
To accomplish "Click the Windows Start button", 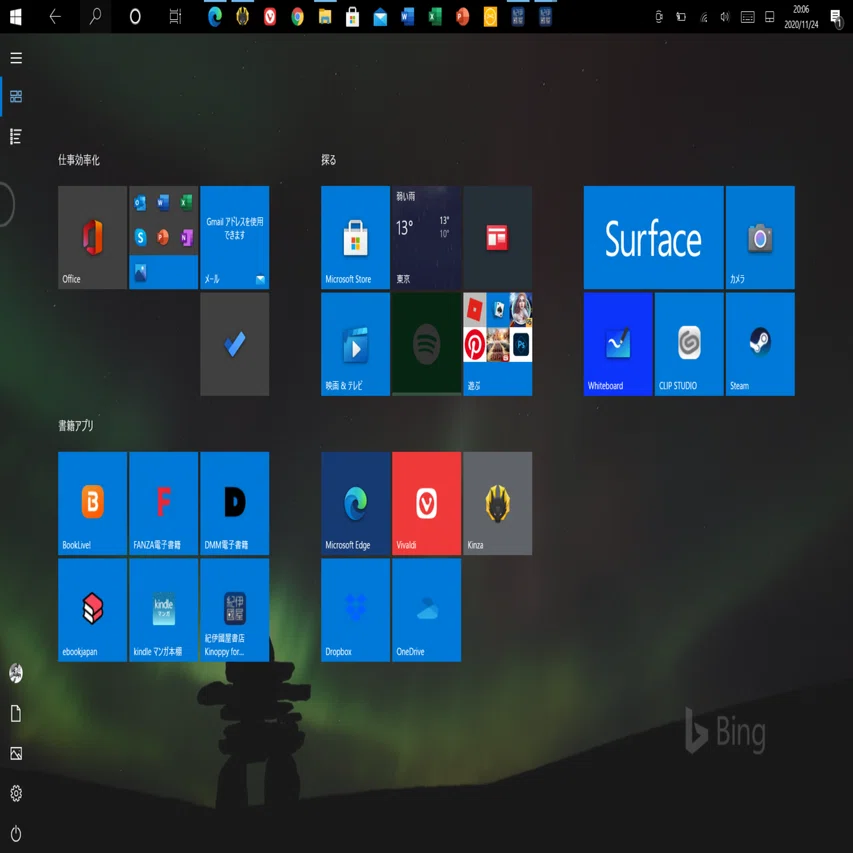I will (16, 17).
